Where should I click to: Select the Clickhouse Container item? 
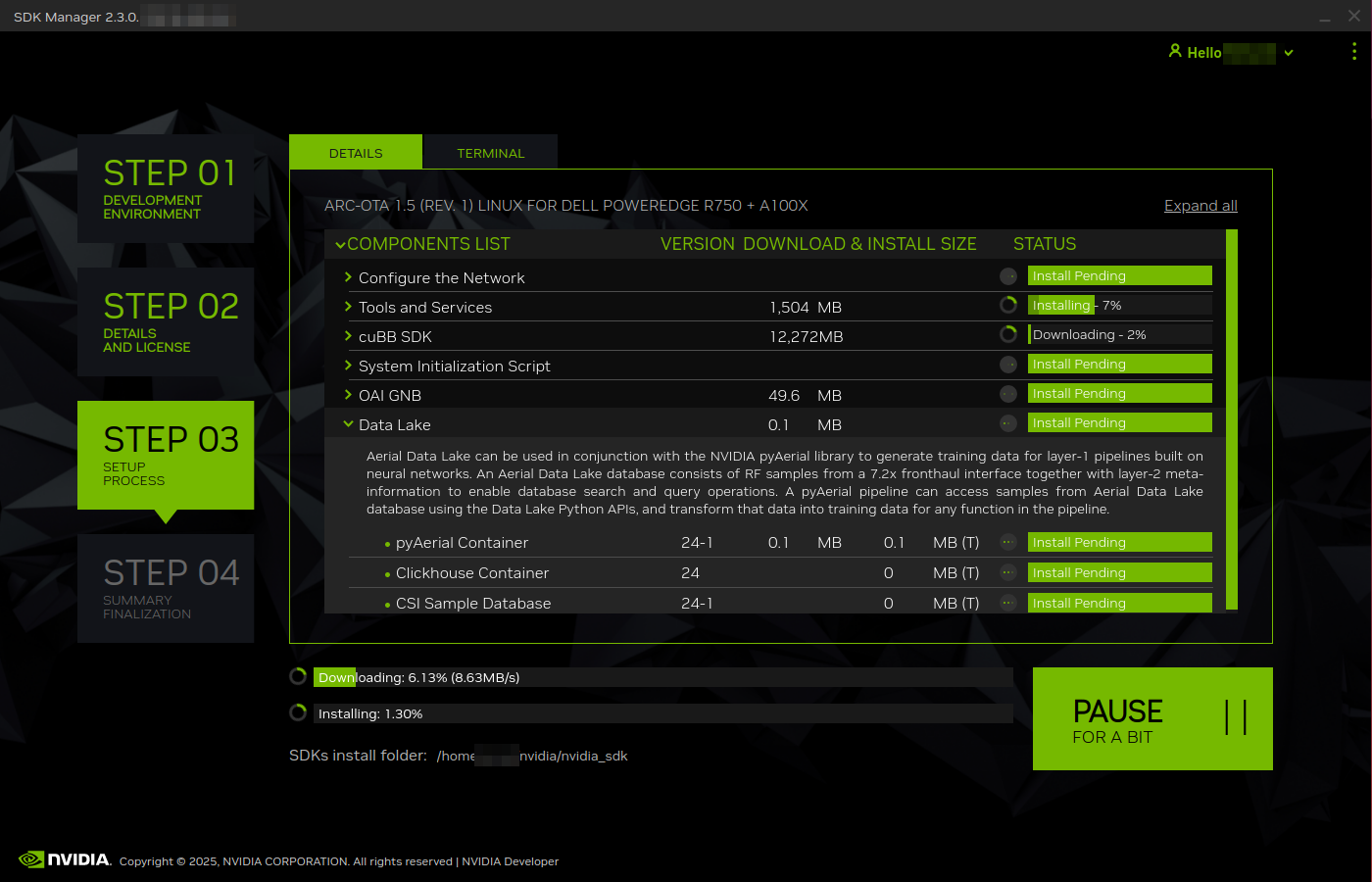pyautogui.click(x=472, y=573)
